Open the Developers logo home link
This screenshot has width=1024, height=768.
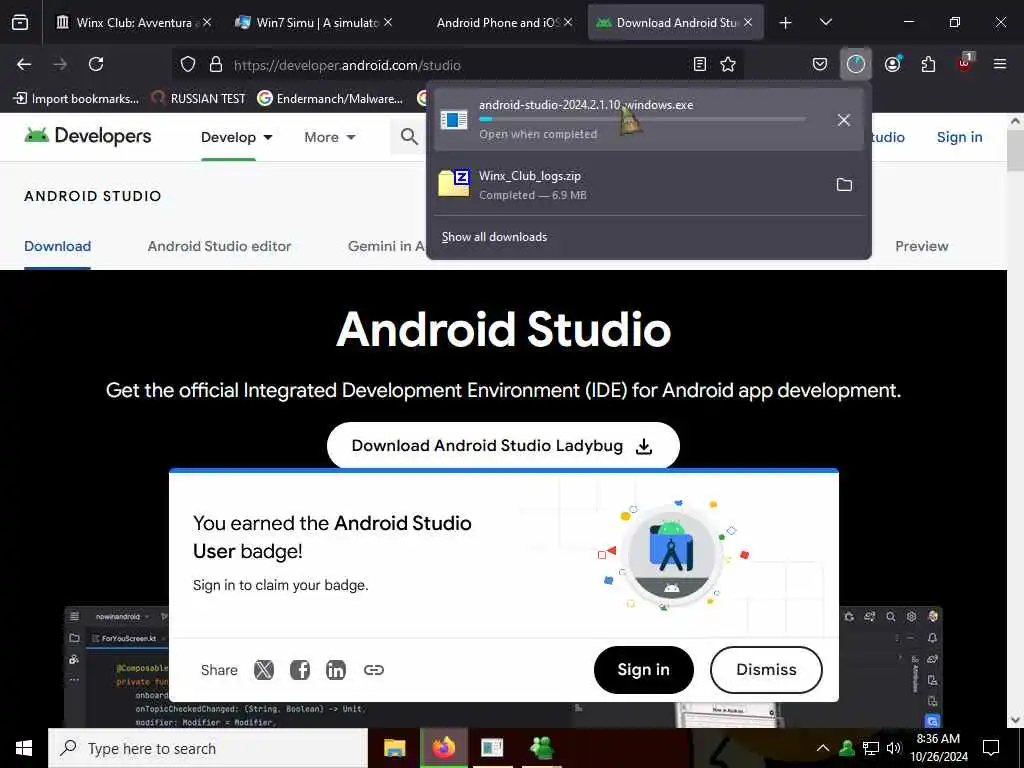click(x=88, y=136)
